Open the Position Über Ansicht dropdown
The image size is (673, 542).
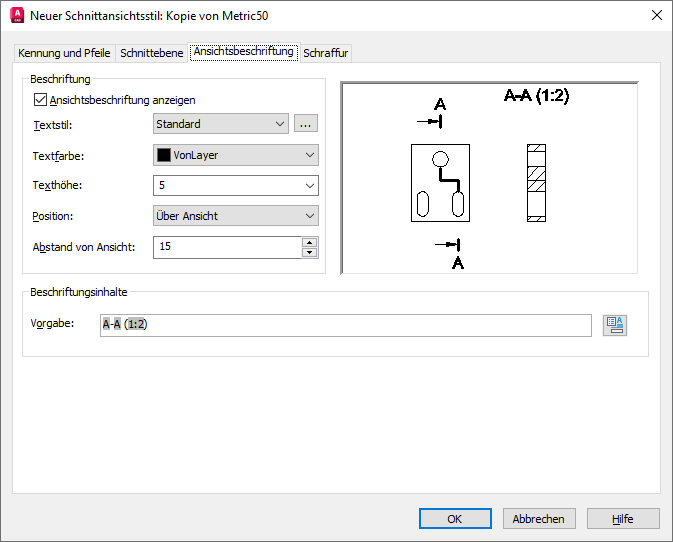pos(236,216)
